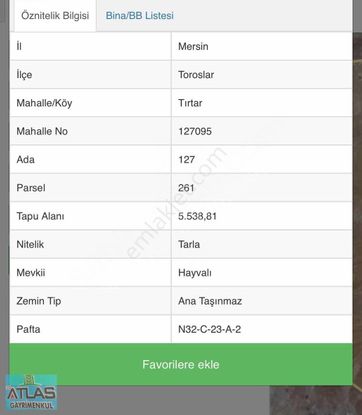Click the Zemin Tip label cell

click(91, 301)
